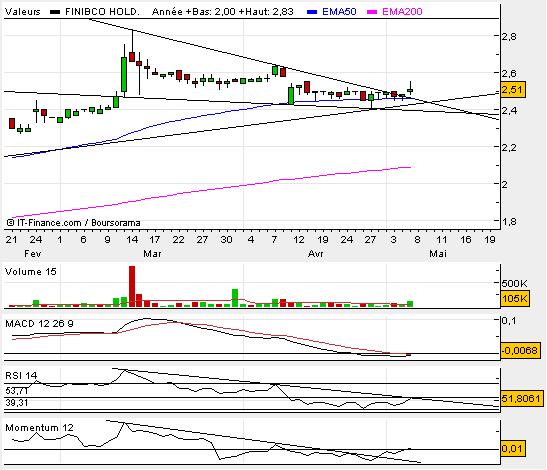
Task: Click the EMA50 legend label
Action: pyautogui.click(x=339, y=12)
